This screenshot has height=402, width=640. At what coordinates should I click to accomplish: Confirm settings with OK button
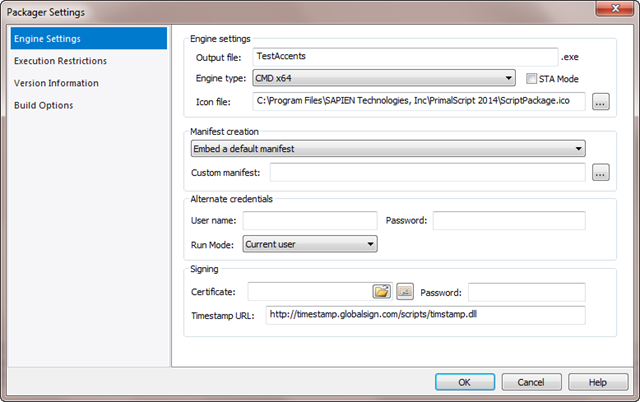coord(465,382)
